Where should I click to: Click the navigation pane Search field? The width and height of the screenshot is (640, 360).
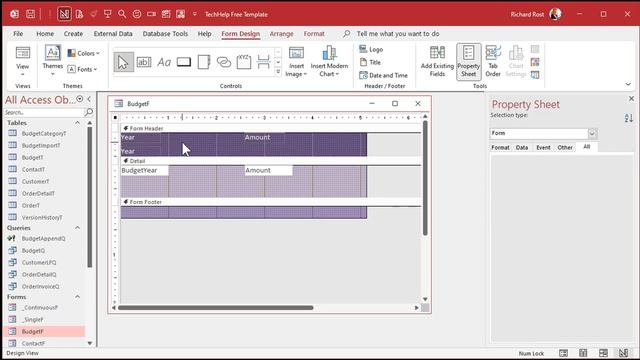(43, 112)
